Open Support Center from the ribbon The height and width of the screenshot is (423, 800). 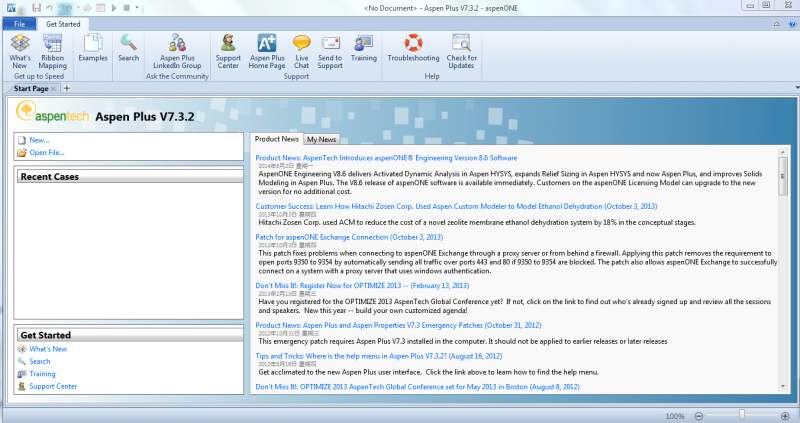pyautogui.click(x=228, y=51)
